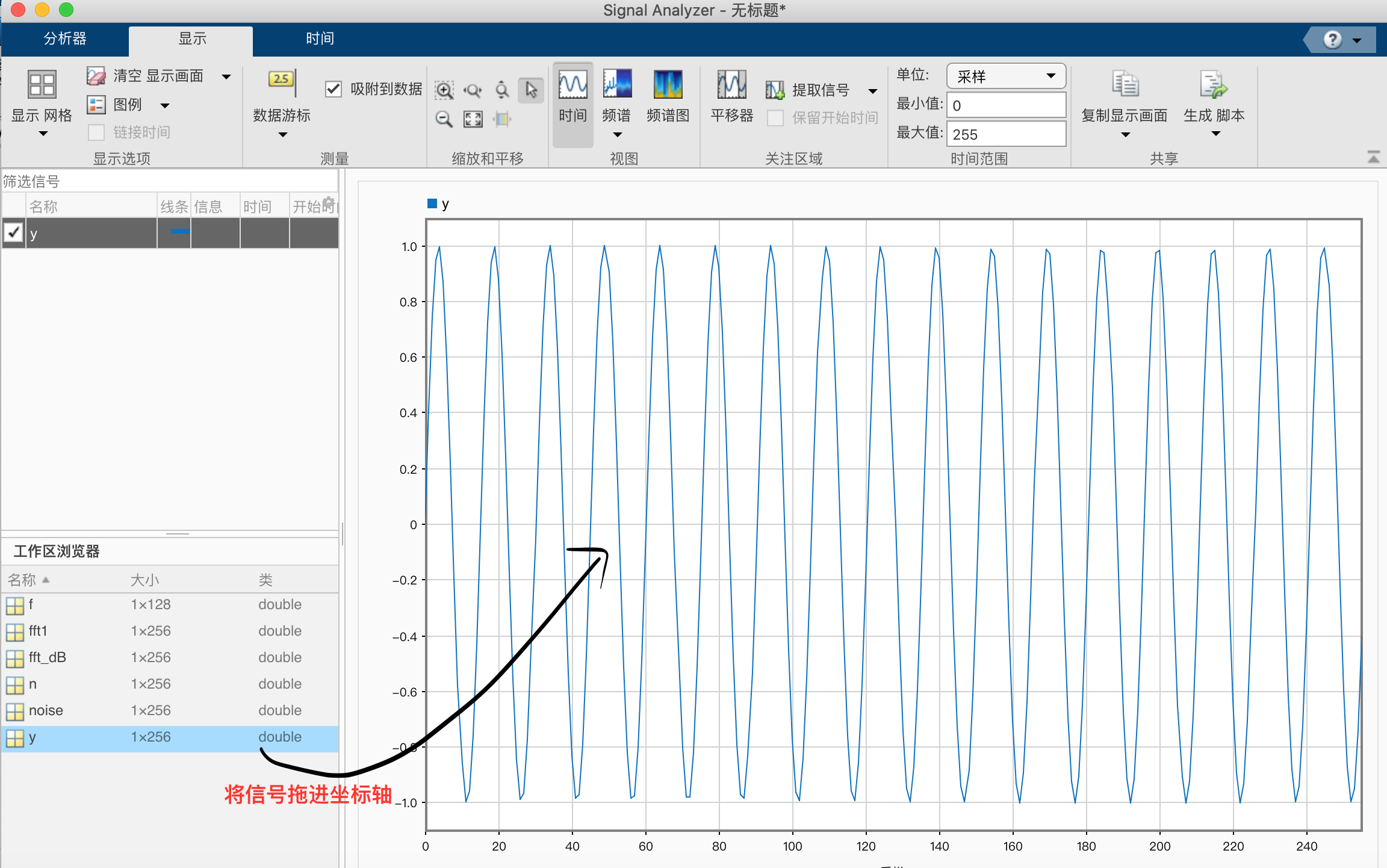The height and width of the screenshot is (868, 1387).
Task: Uncheck signal y in the filter list
Action: click(13, 232)
